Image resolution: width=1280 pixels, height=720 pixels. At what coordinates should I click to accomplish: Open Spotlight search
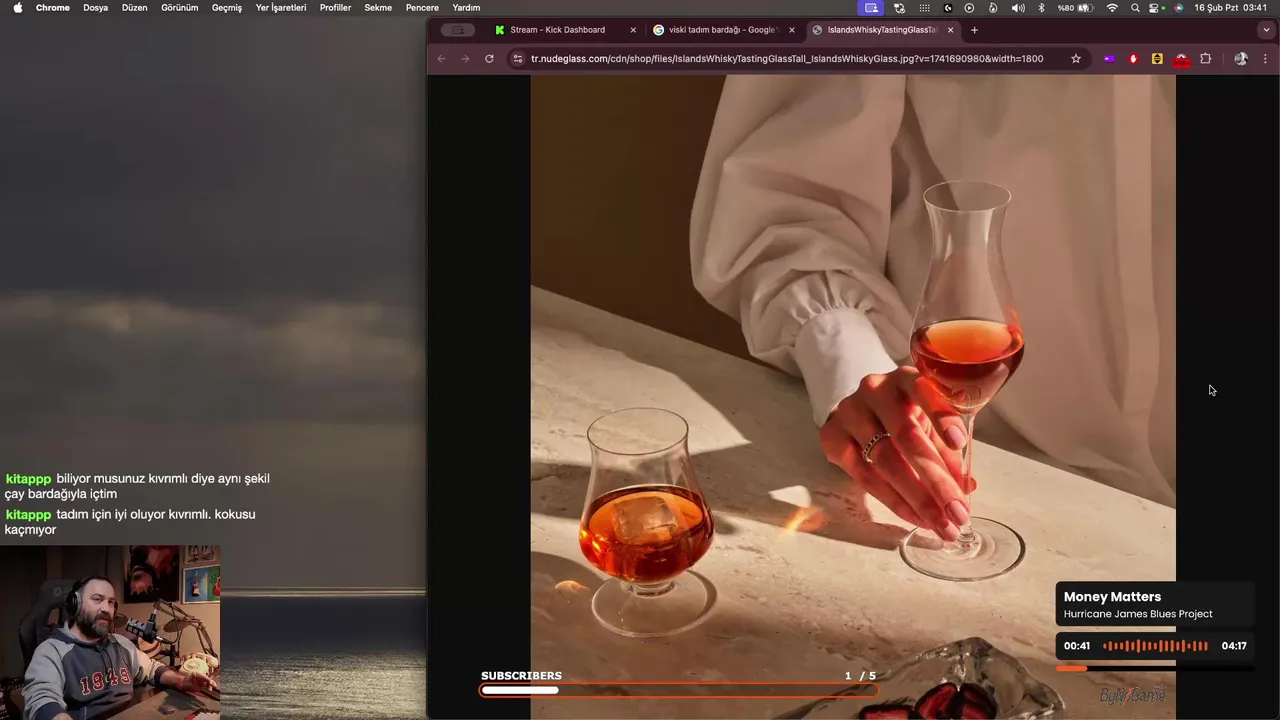tap(1135, 7)
